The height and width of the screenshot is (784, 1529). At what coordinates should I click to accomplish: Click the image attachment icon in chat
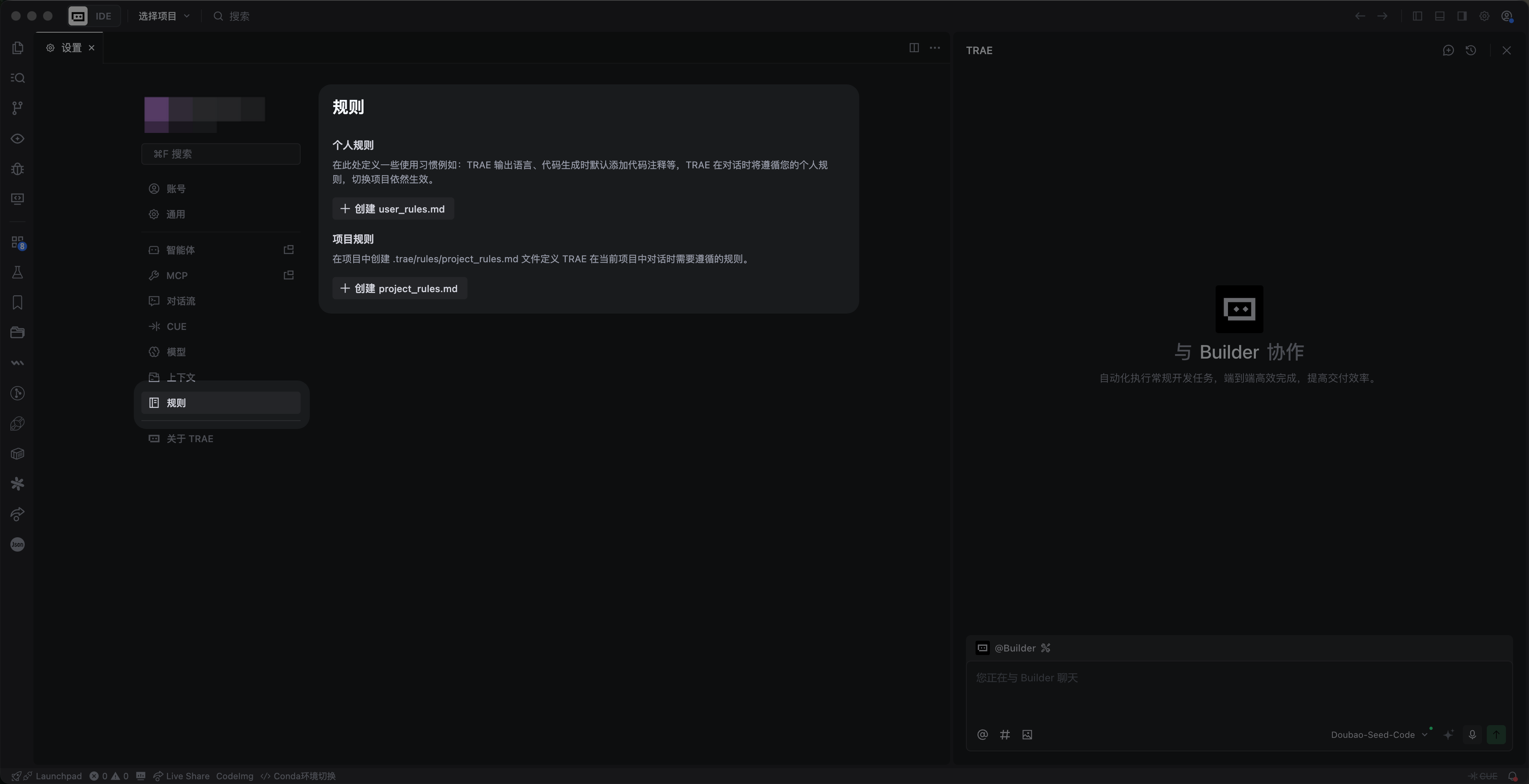pos(1027,735)
